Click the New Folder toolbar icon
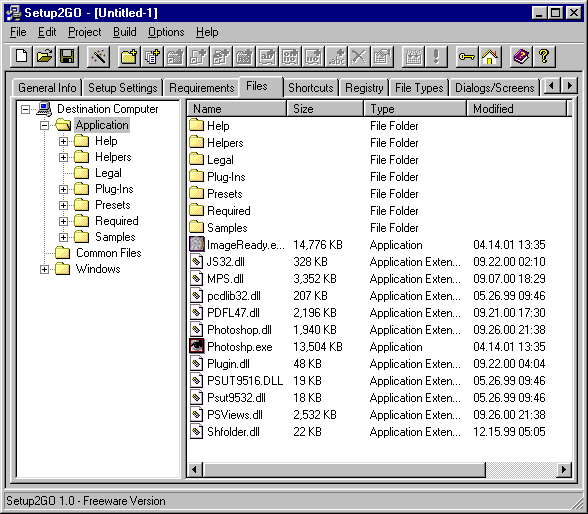The image size is (588, 514). [x=129, y=57]
